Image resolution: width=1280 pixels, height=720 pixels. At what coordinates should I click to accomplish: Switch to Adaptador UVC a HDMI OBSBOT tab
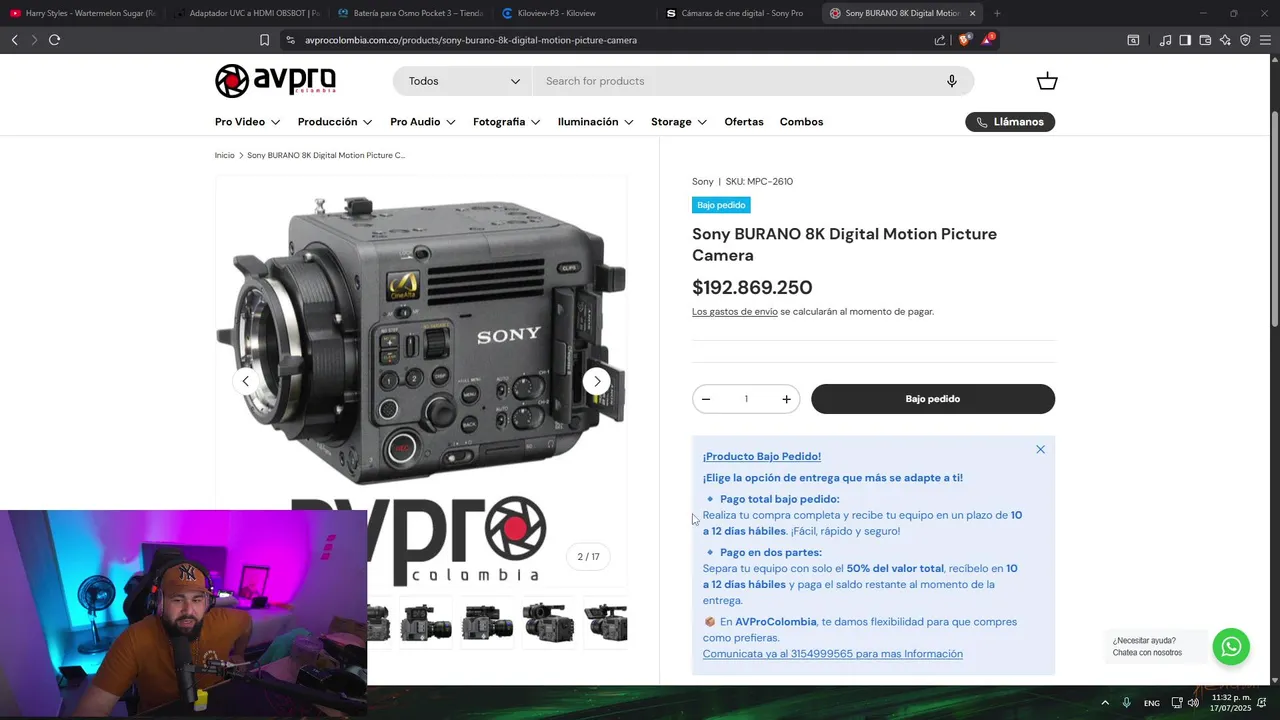click(247, 13)
